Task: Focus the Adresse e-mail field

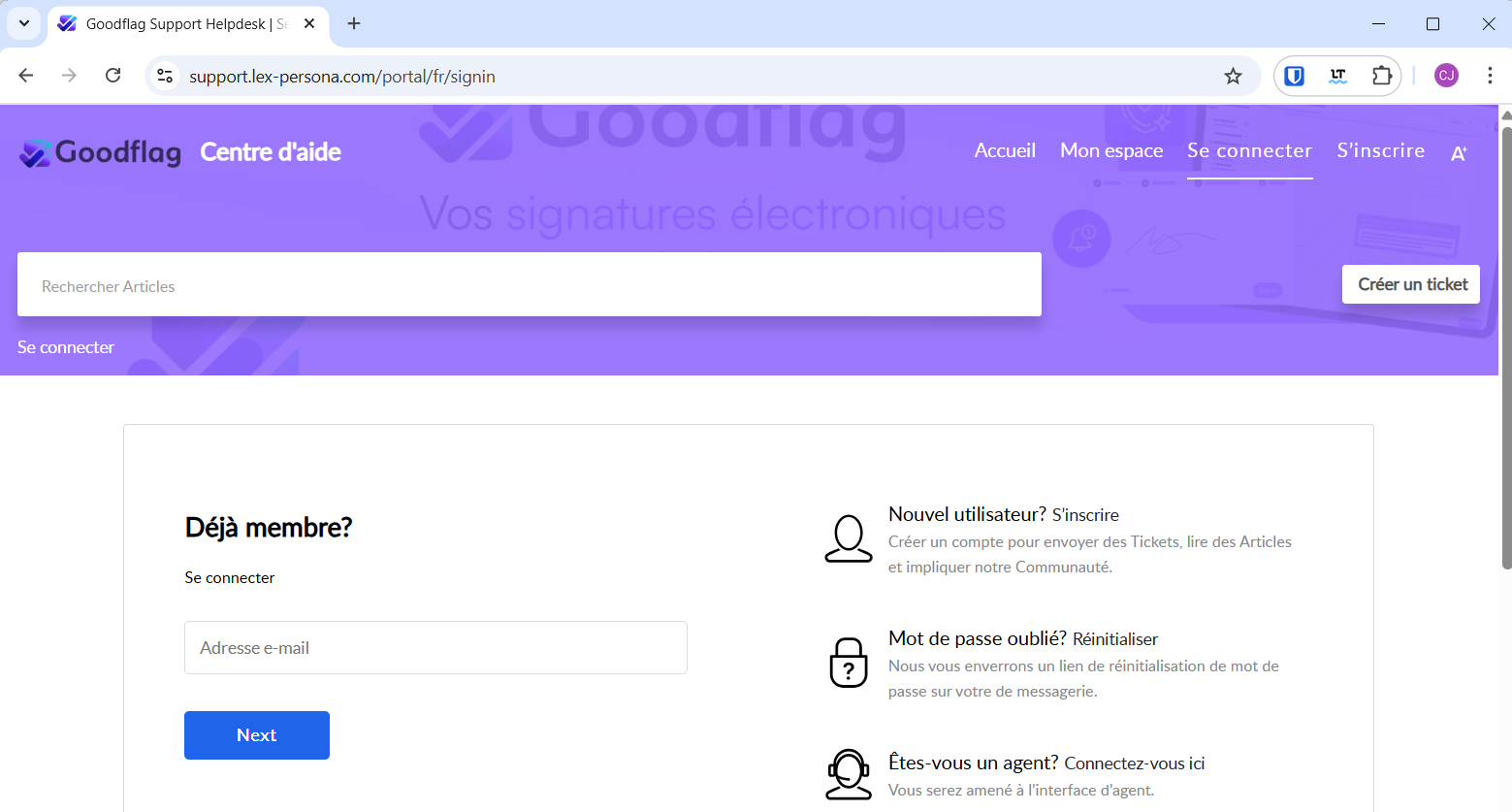Action: coord(435,647)
